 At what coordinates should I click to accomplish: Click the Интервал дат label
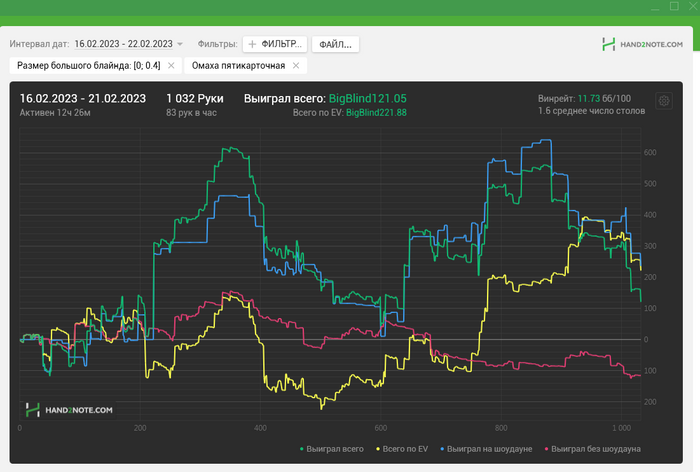pos(39,44)
